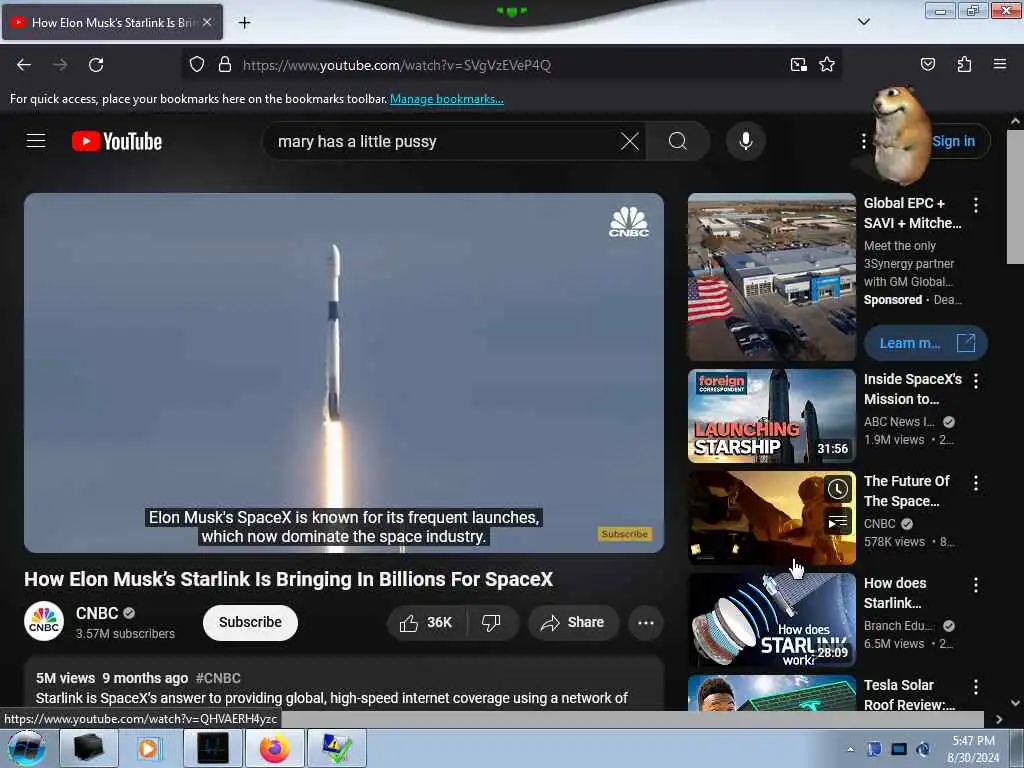Show hidden system tray icons arrow

pos(850,749)
